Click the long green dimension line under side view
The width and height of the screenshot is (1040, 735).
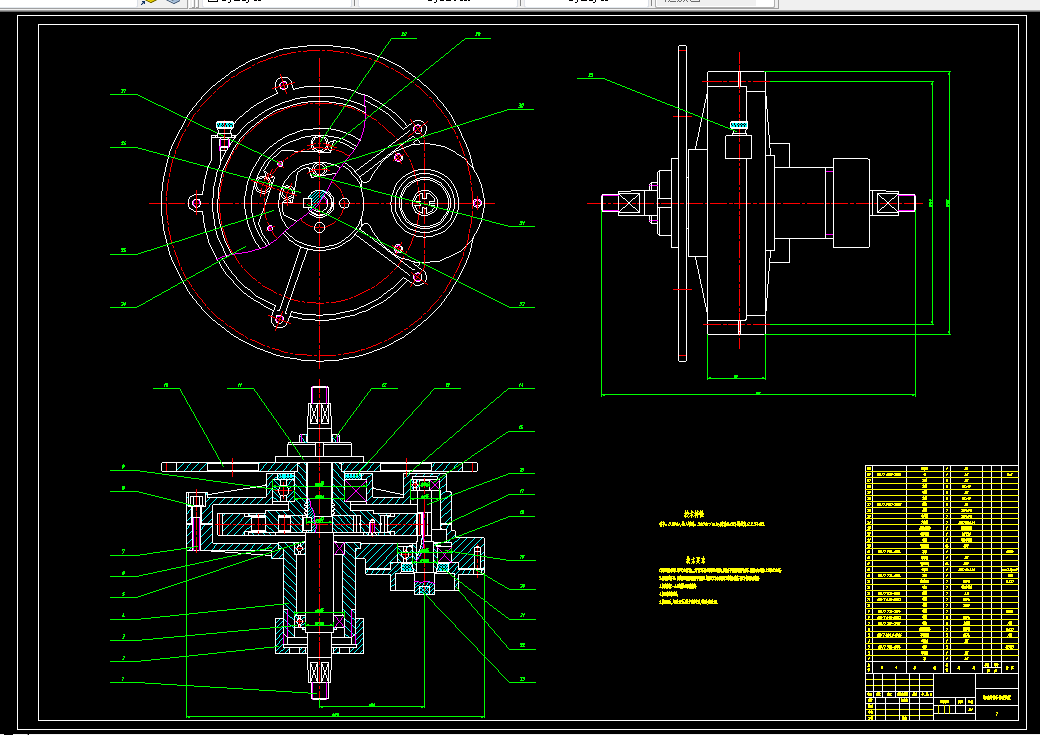(758, 395)
